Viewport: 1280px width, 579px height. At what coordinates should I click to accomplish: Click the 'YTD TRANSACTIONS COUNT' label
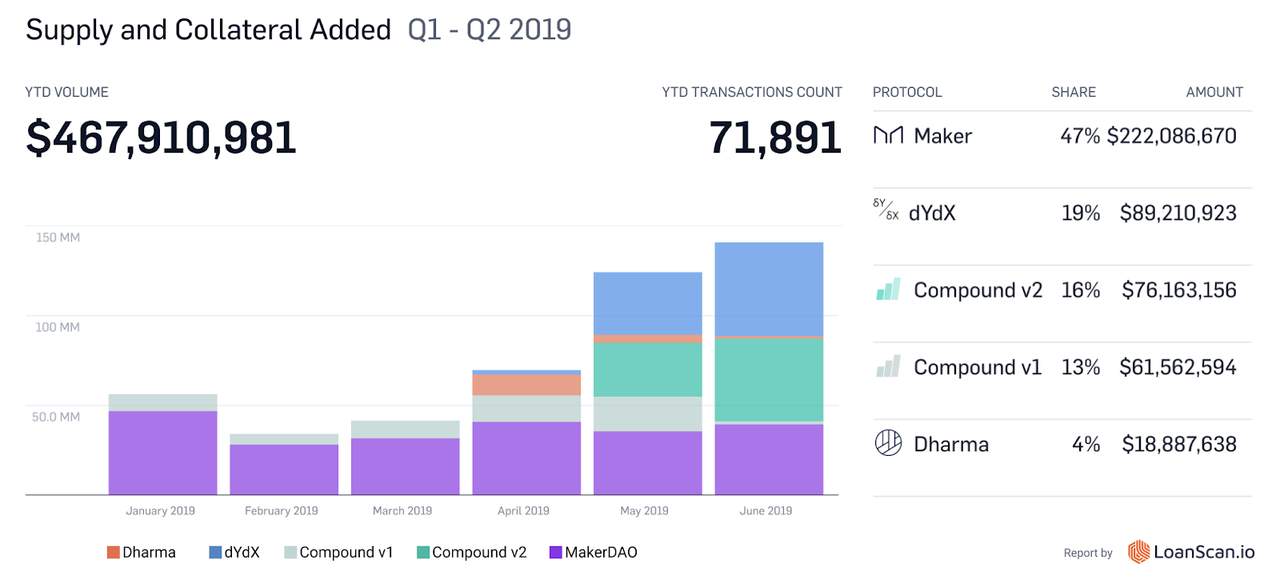tap(752, 92)
